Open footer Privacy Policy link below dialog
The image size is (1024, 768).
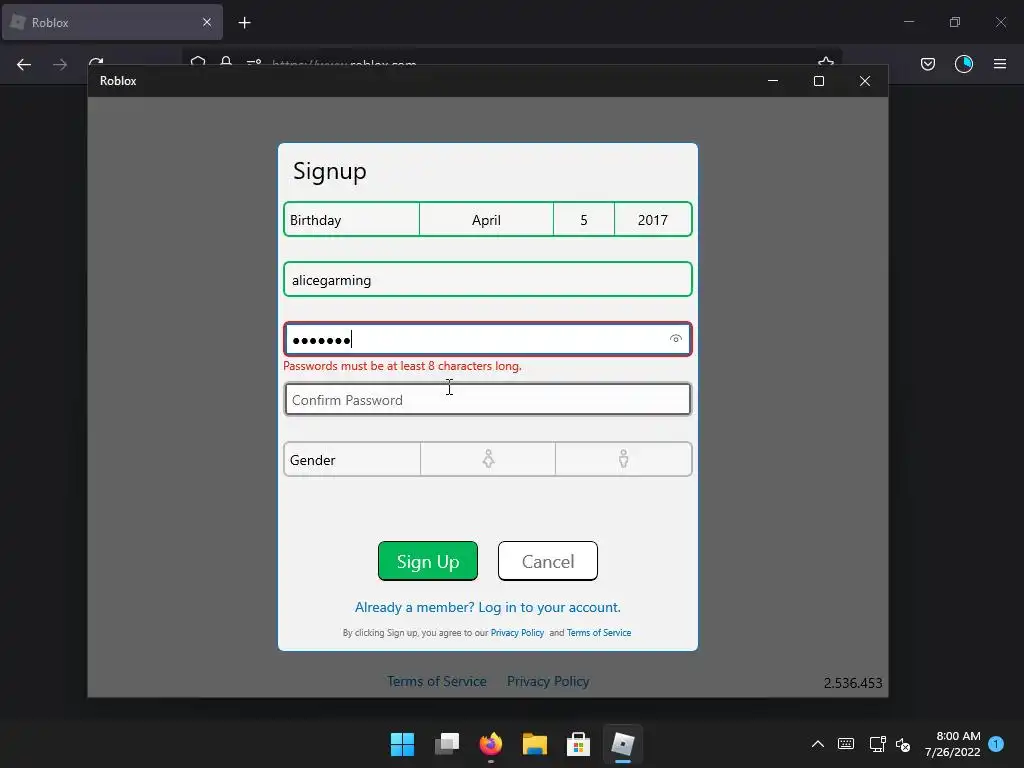tap(548, 681)
